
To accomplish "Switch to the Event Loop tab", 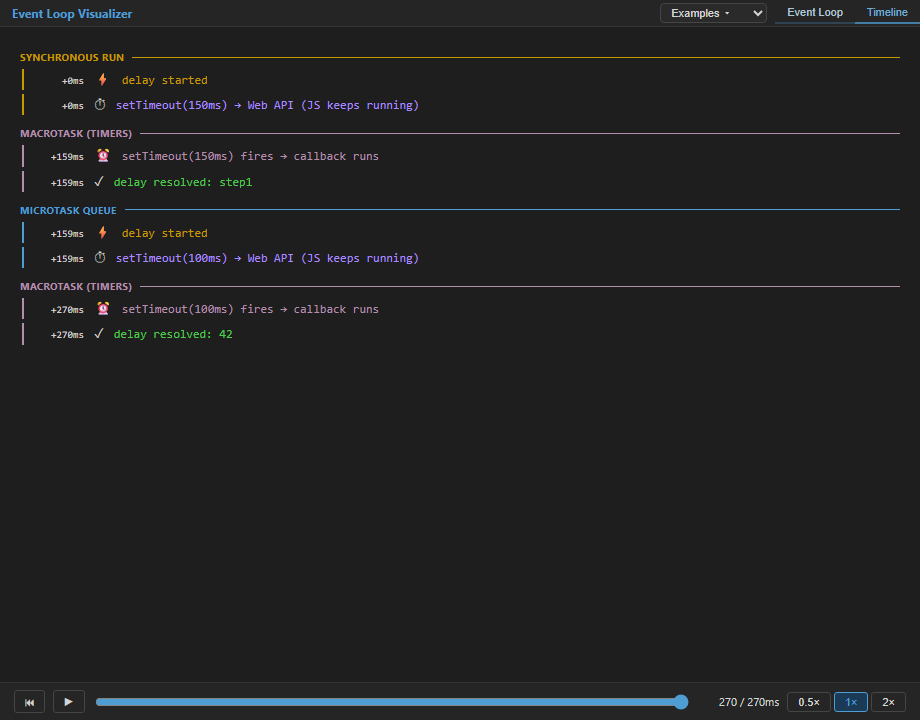I will 814,12.
